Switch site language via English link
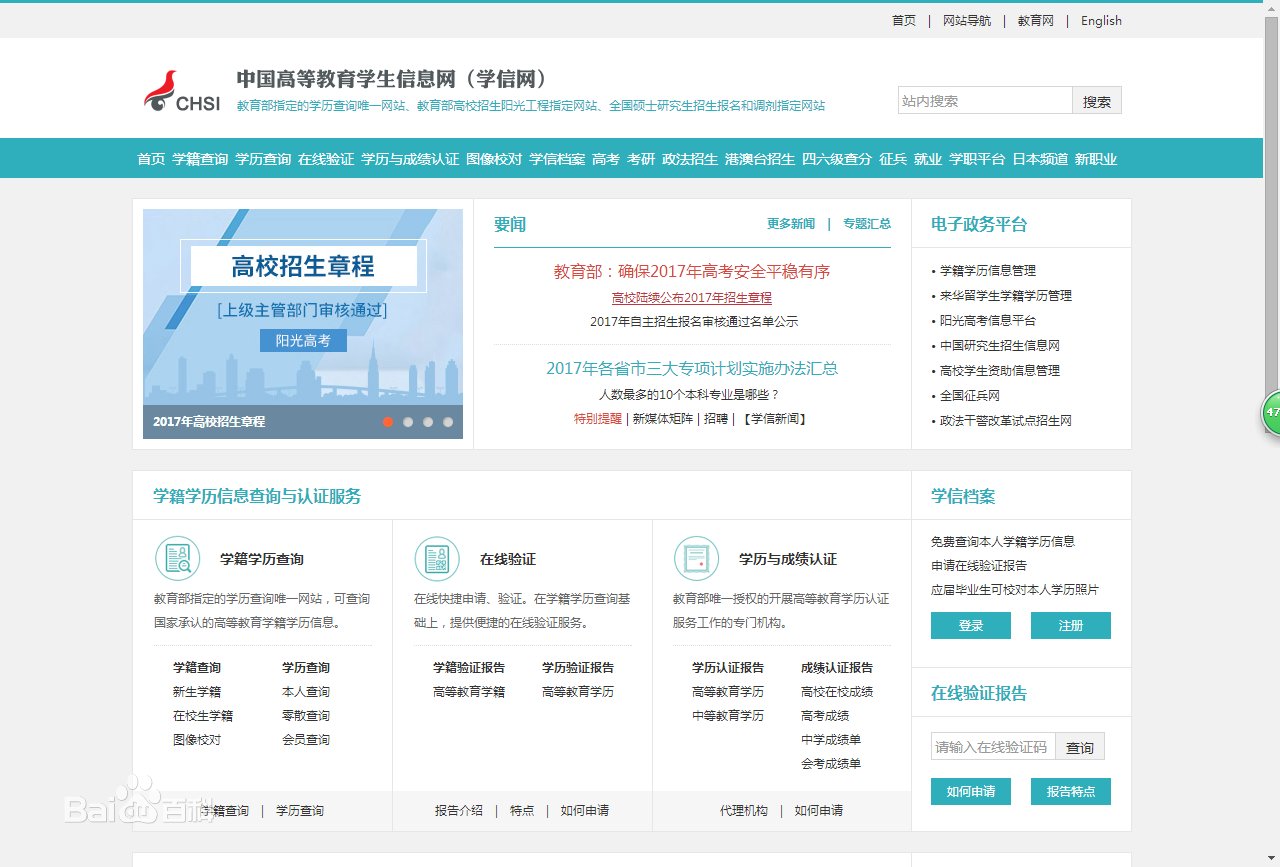The height and width of the screenshot is (867, 1280). click(x=1100, y=20)
